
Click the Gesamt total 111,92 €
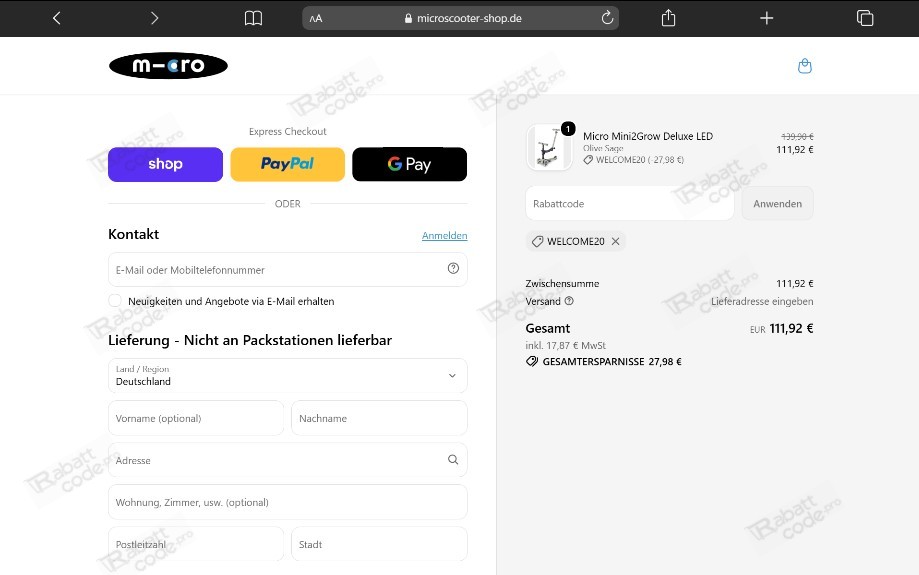[791, 328]
